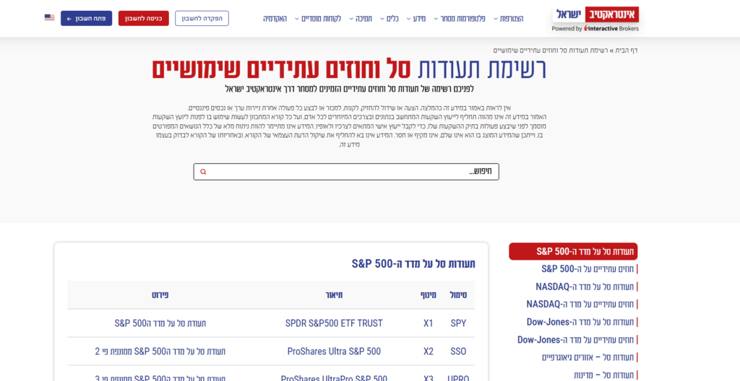The height and width of the screenshot is (381, 740).
Task: Click the תיאור column header
Action: pos(334,295)
